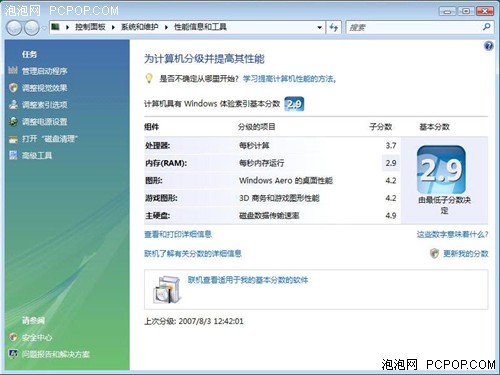Click power icon beside 调整电源设置
The width and height of the screenshot is (500, 375).
13,121
